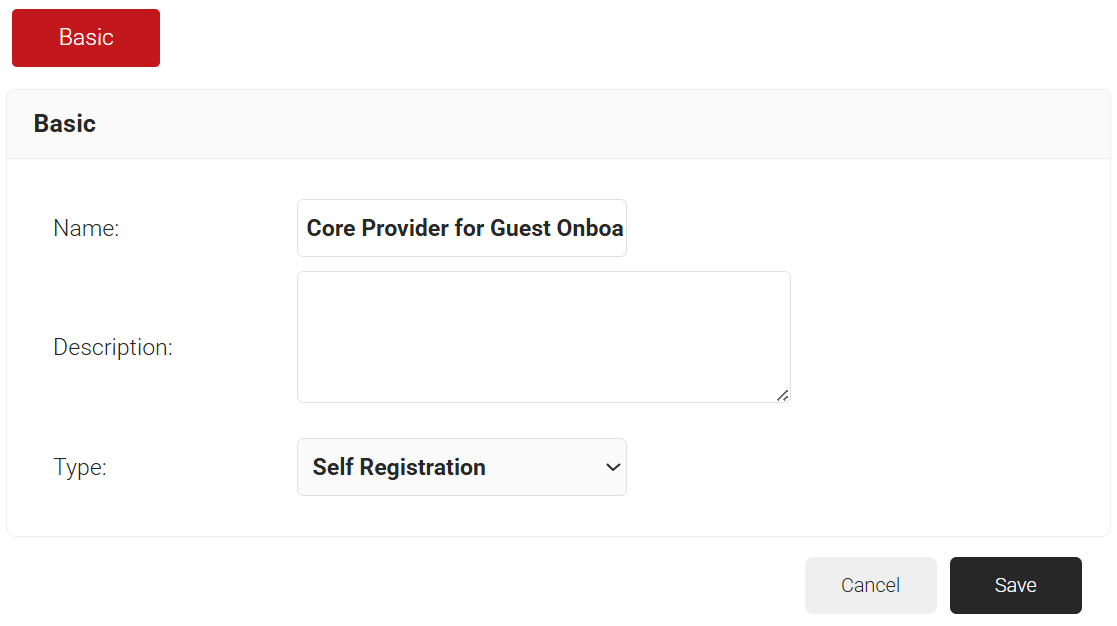Click the Description textarea resize handle
Image resolution: width=1117 pixels, height=626 pixels.
point(783,395)
